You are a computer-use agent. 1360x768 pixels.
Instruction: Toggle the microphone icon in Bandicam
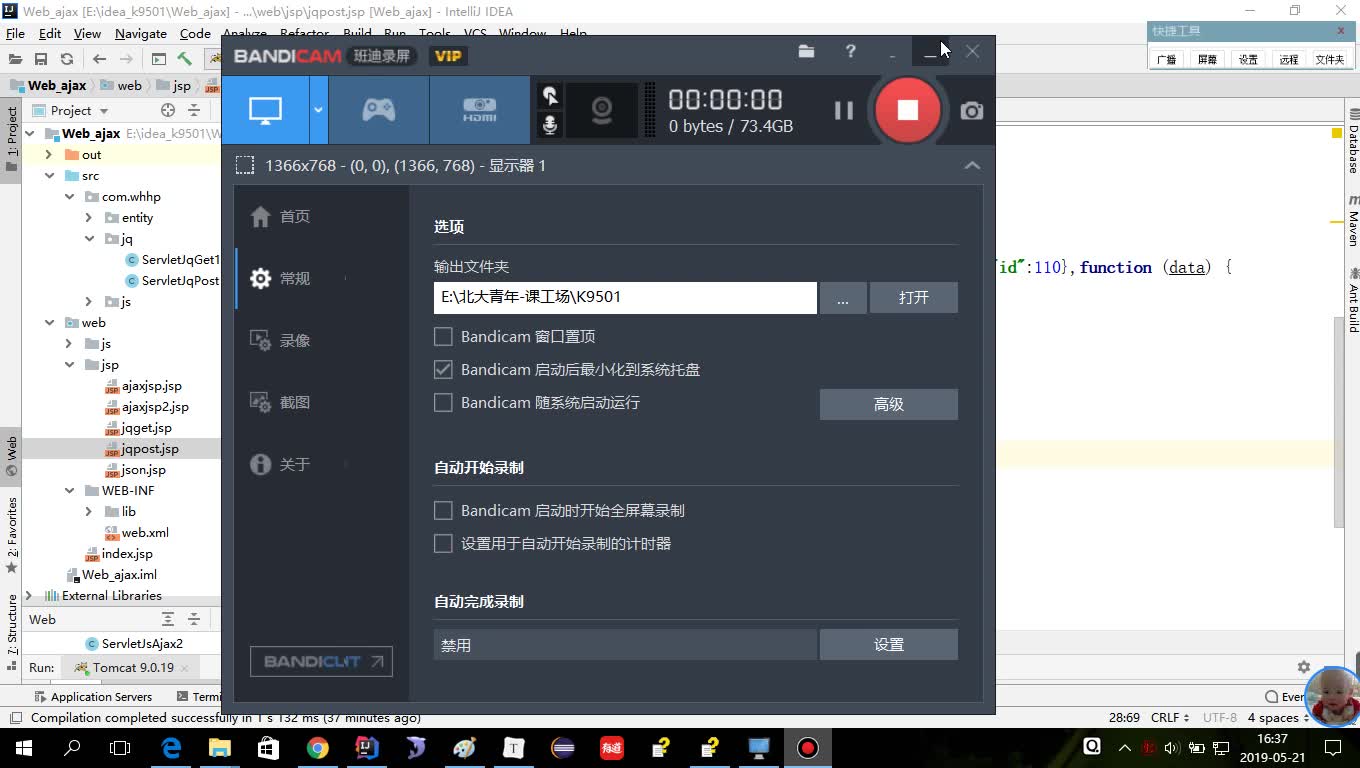(549, 125)
